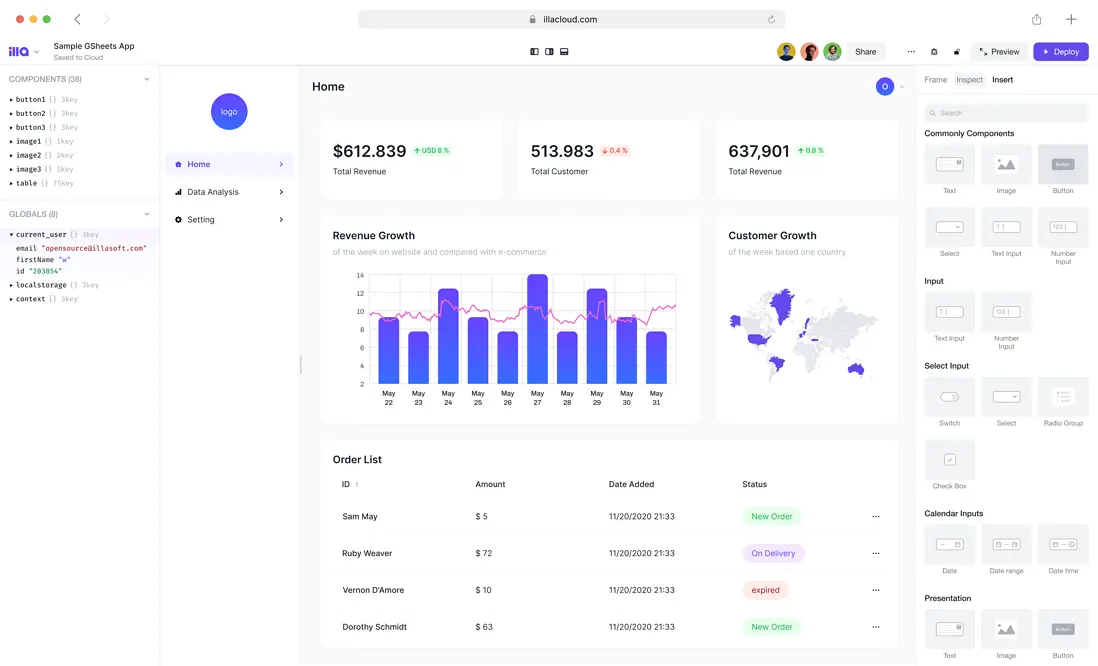This screenshot has width=1098, height=666.
Task: Collapse the COMPONENTS section in left panel
Action: pyautogui.click(x=147, y=79)
